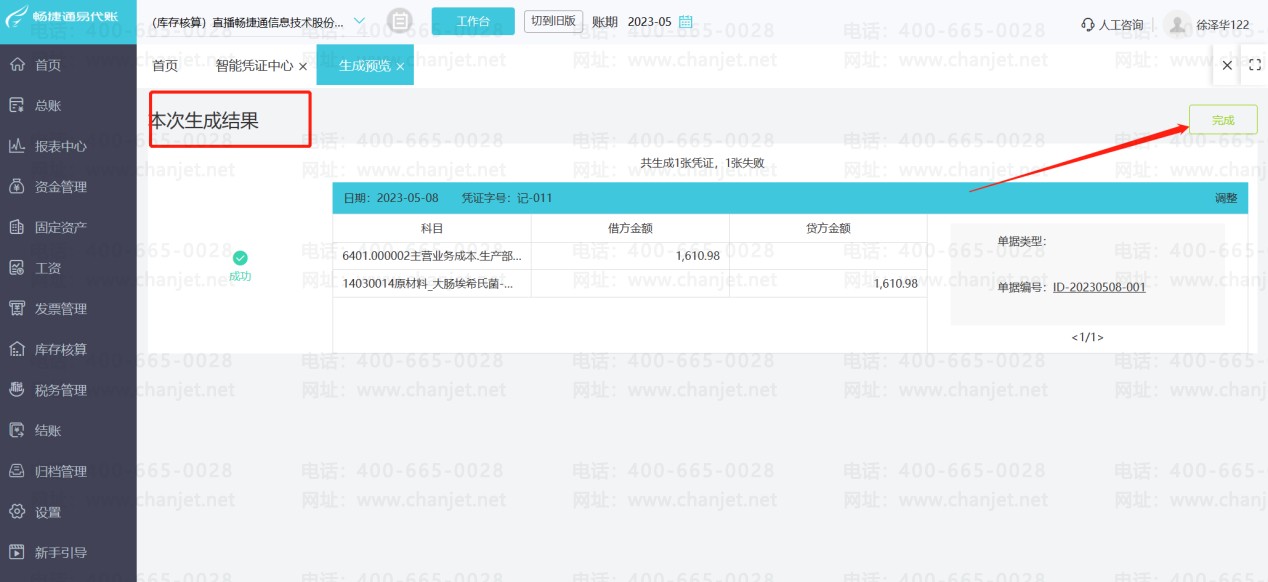Click 调整 in the voucher header
The width and height of the screenshot is (1268, 582).
pos(1225,198)
